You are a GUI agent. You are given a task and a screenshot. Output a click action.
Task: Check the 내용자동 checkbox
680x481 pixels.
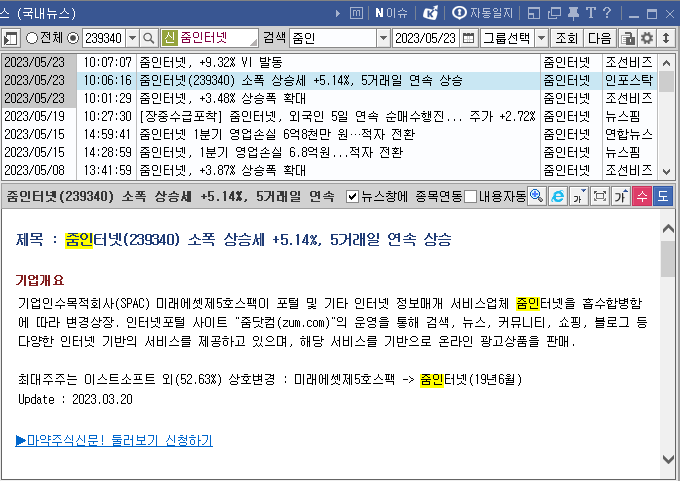[x=471, y=196]
